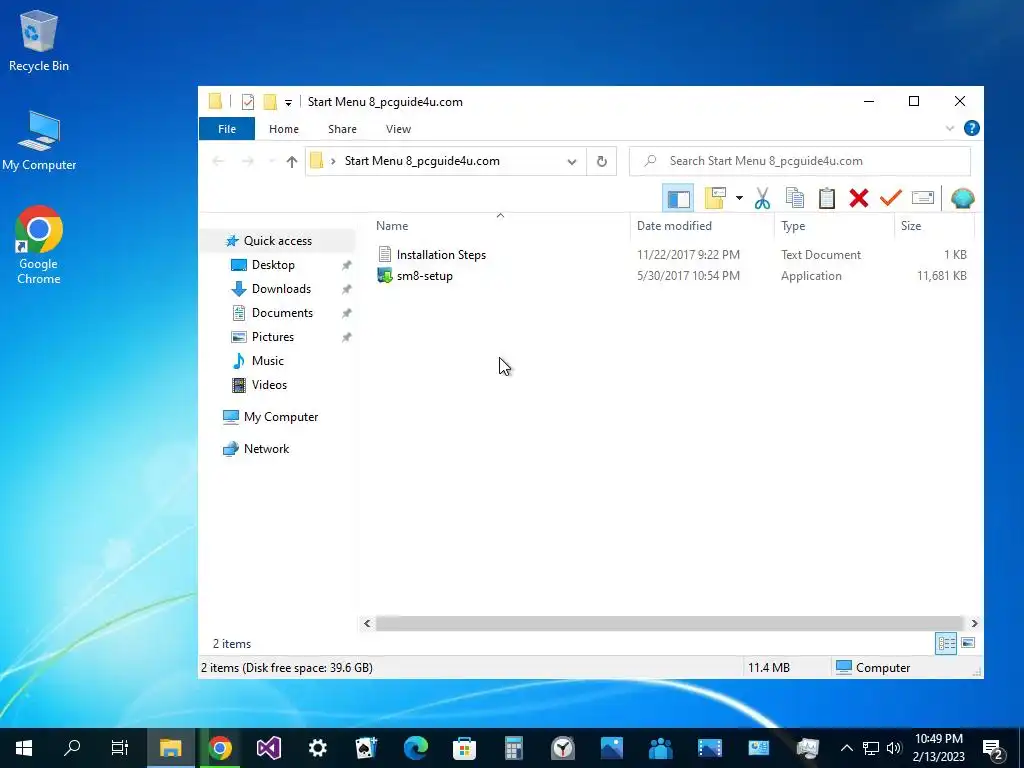Open the Windows Start button
The height and width of the screenshot is (768, 1024).
pos(24,748)
